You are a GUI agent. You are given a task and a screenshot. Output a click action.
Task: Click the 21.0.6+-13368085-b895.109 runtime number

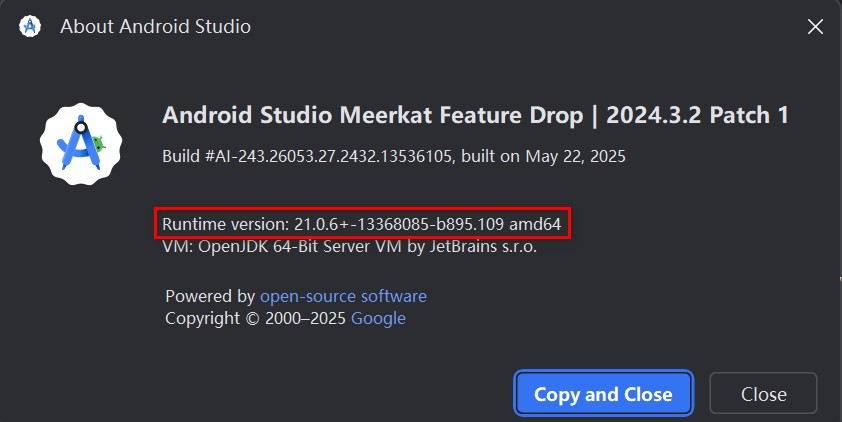(399, 223)
